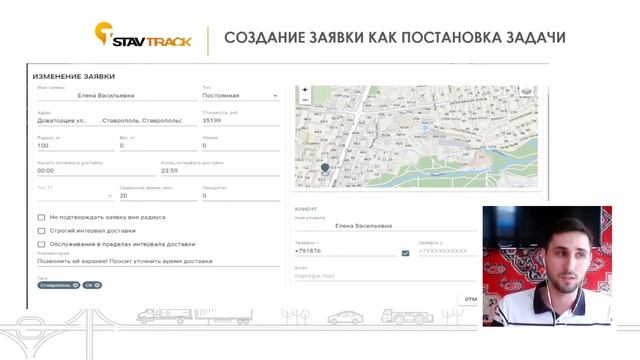Expand the Тип ТС dropdown
640x360 pixels.
pos(76,196)
